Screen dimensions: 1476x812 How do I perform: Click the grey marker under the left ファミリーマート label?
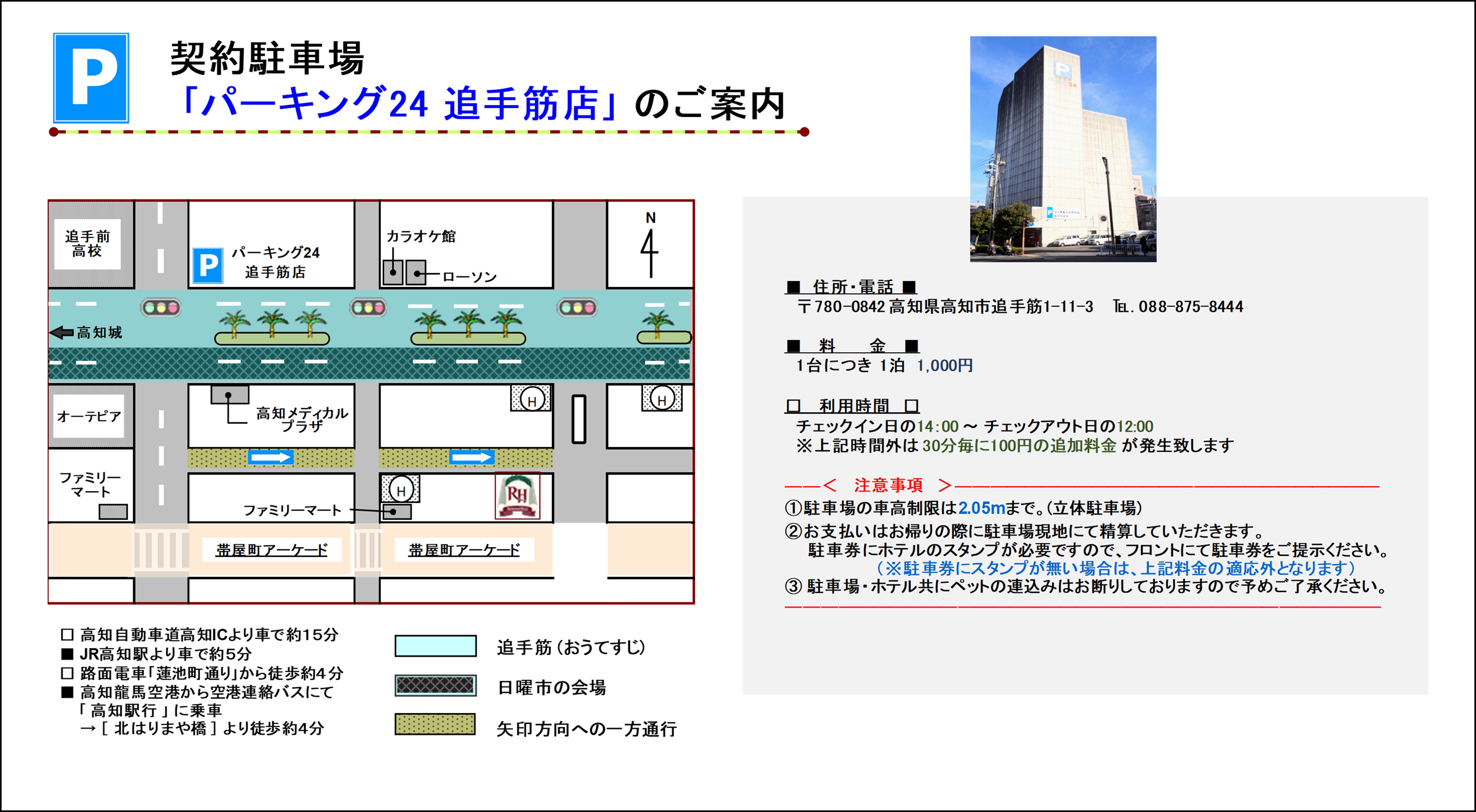(x=113, y=511)
